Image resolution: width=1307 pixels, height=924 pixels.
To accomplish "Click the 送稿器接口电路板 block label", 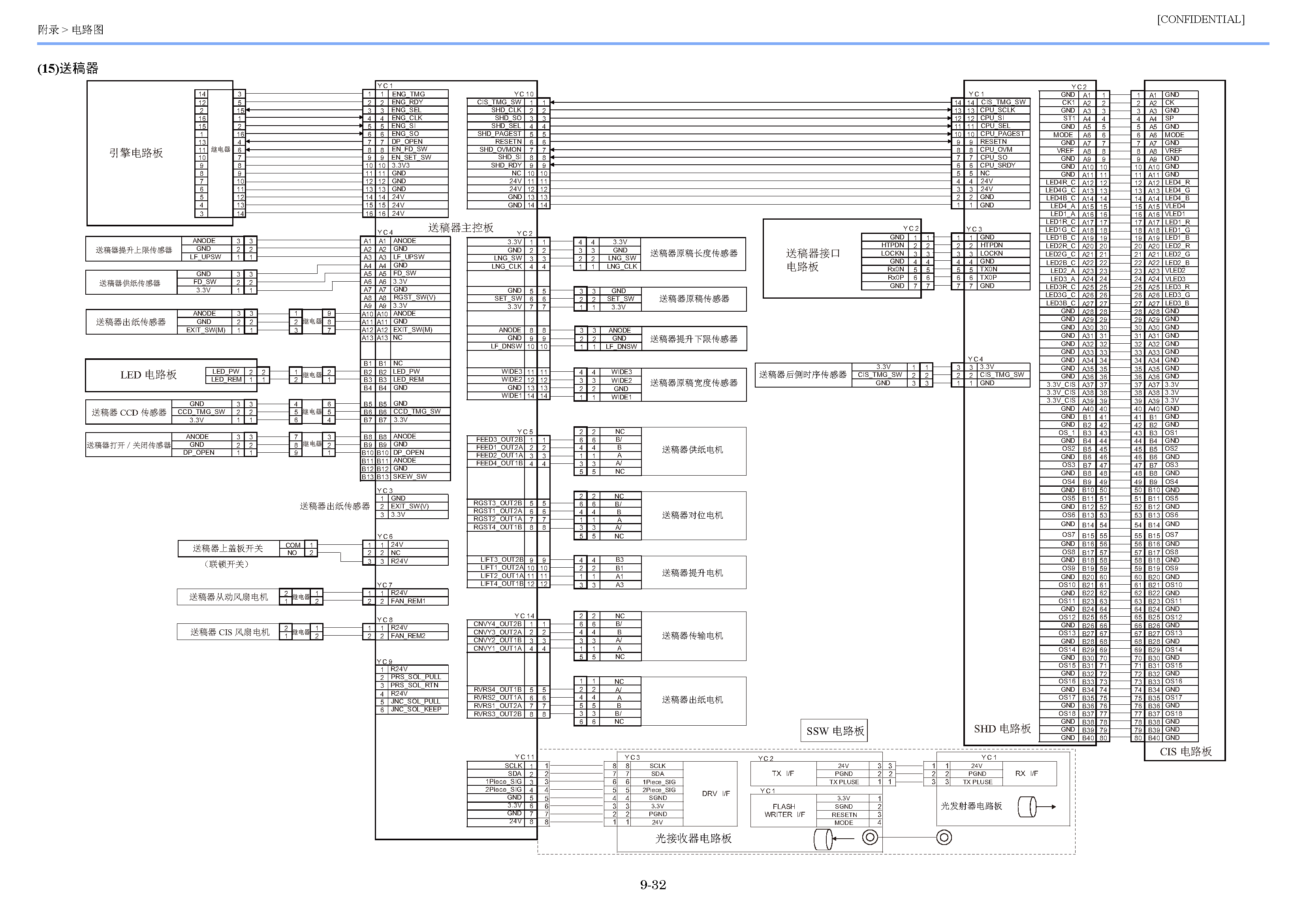I will tap(813, 260).
